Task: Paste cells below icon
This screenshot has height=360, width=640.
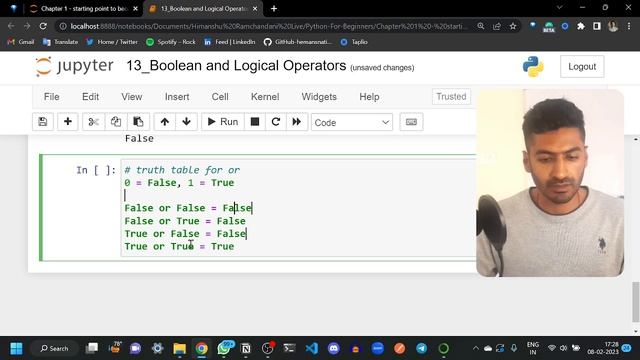Action: coord(138,122)
